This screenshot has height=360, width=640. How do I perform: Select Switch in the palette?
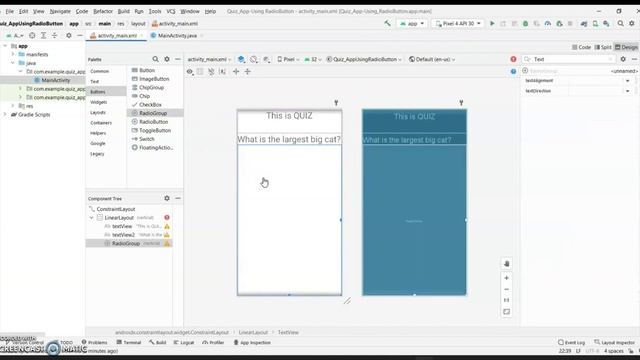click(146, 139)
